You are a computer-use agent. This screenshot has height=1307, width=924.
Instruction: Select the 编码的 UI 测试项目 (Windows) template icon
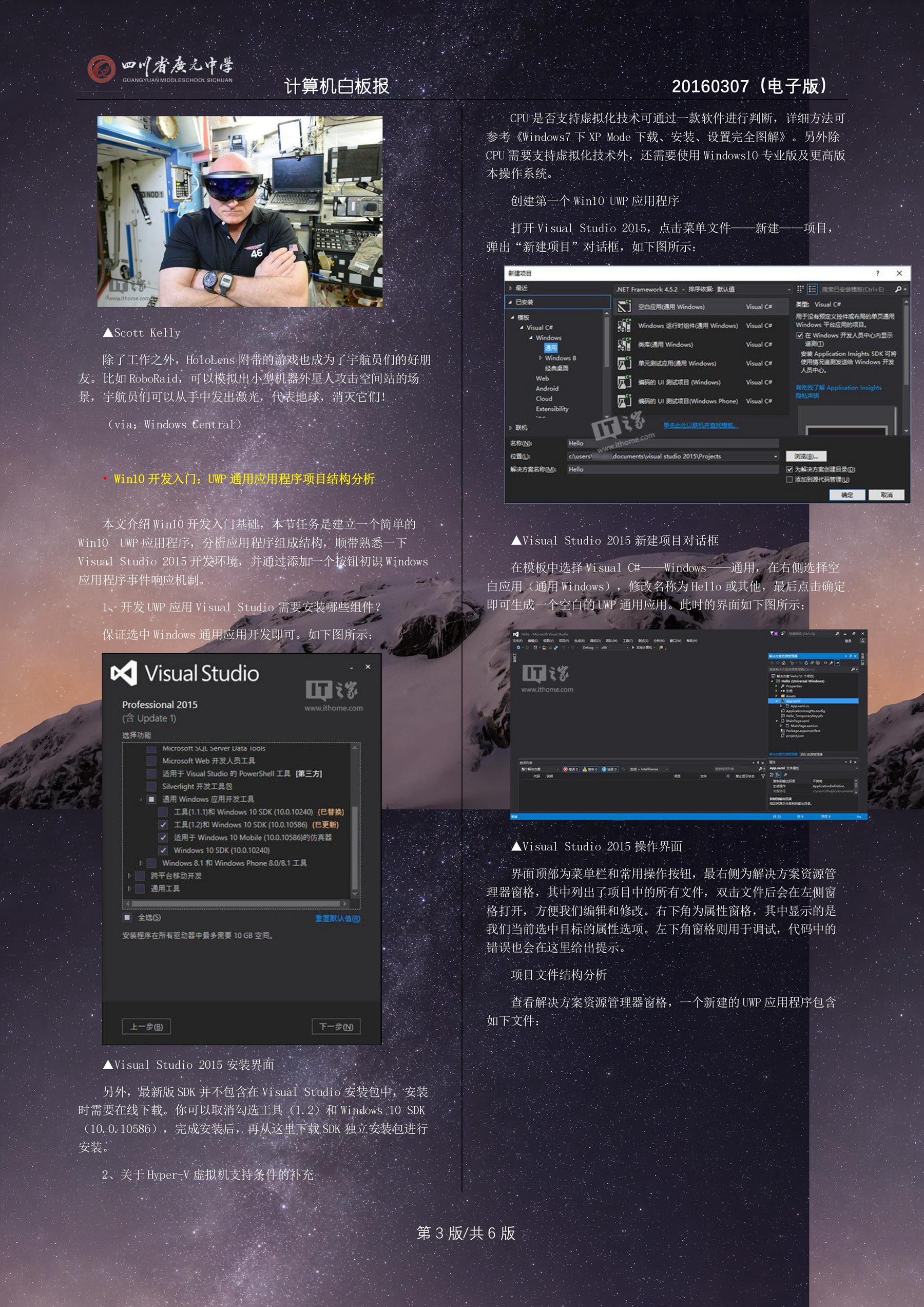[x=624, y=382]
